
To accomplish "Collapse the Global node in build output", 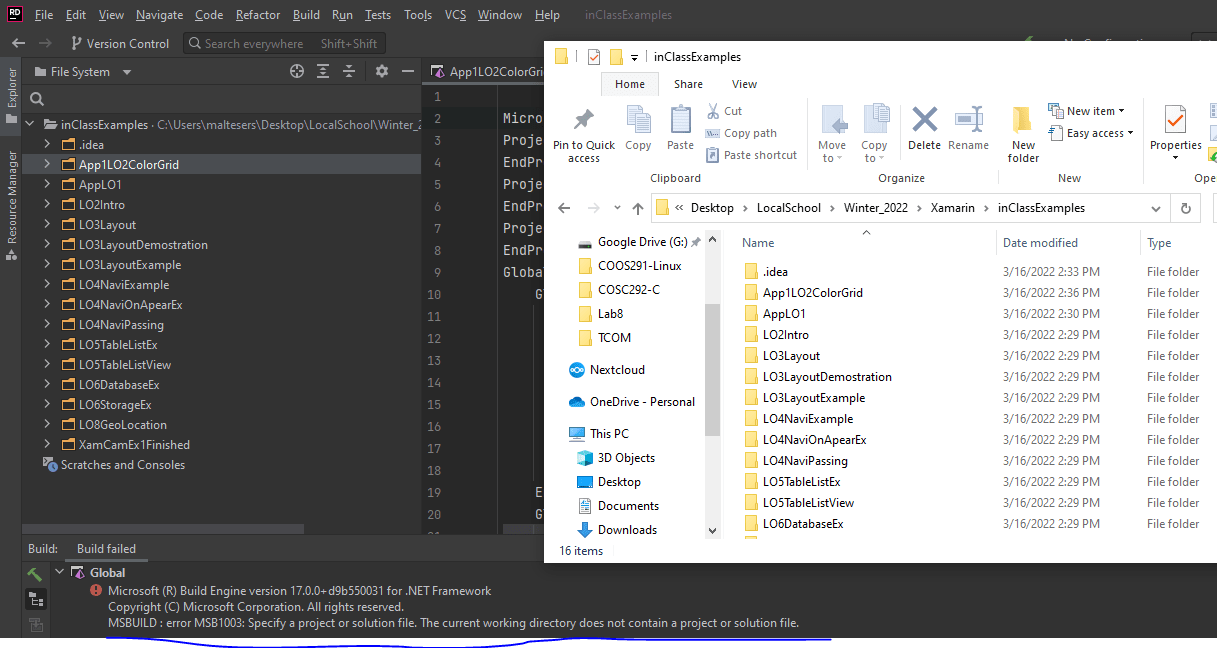I will coord(60,573).
